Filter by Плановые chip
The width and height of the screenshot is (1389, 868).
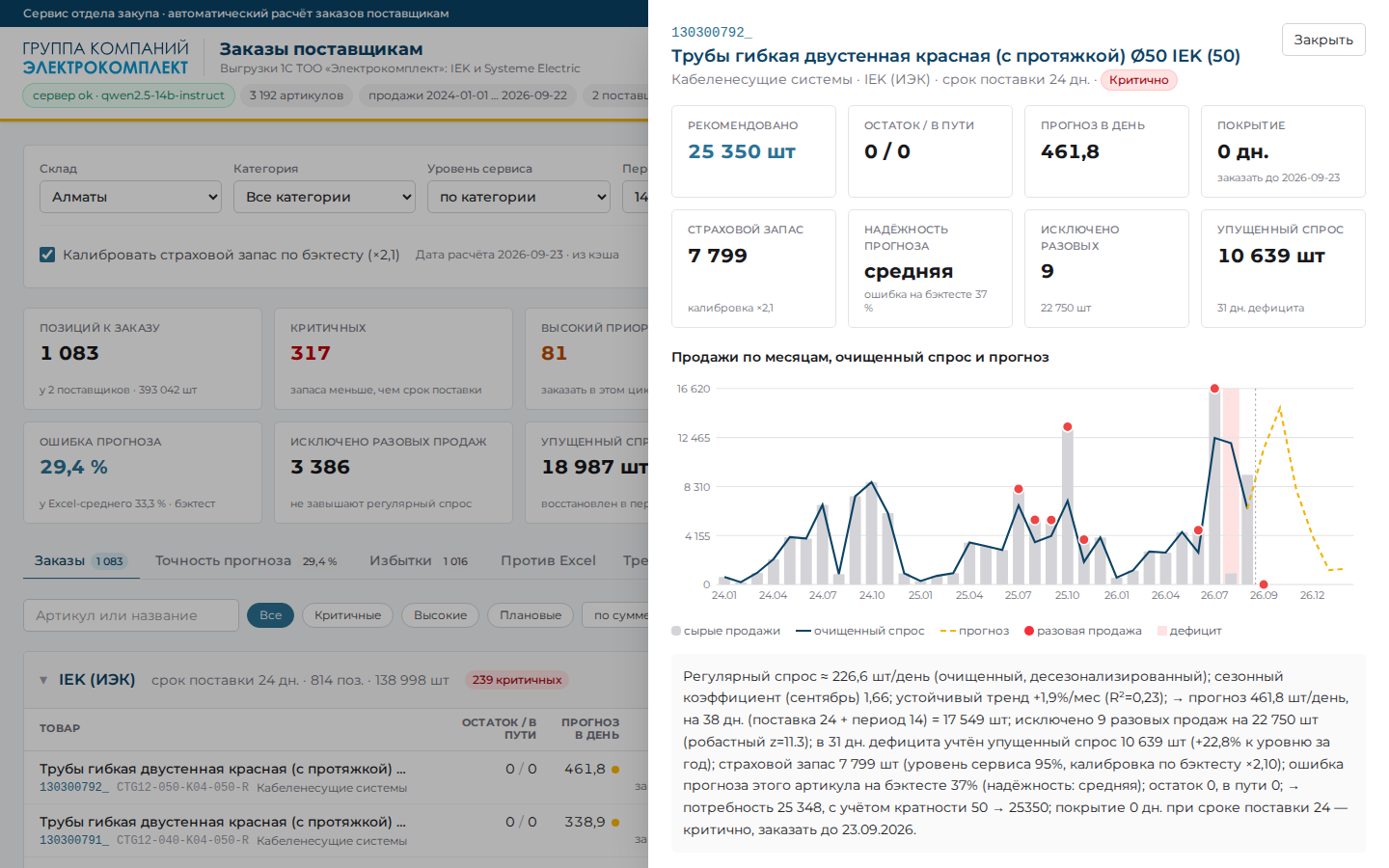click(531, 615)
